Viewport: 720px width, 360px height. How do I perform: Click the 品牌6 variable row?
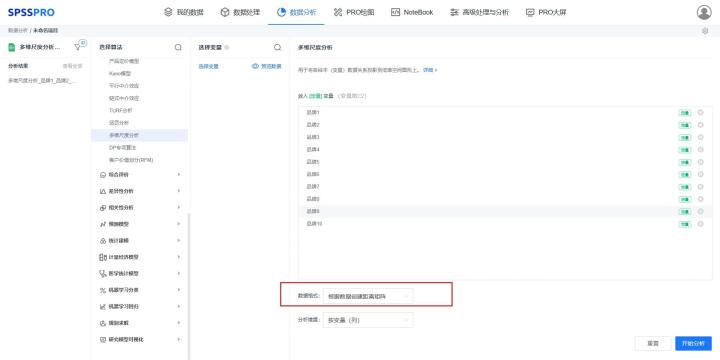coord(505,174)
